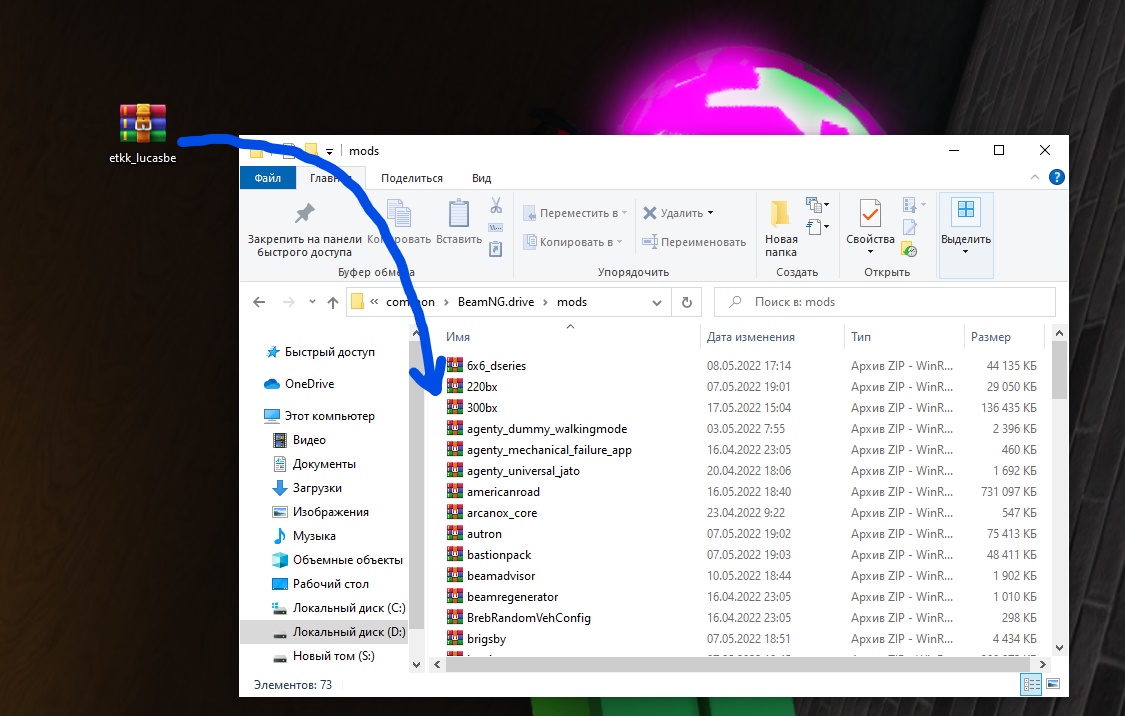Image resolution: width=1125 pixels, height=716 pixels.
Task: Expand the Copy to dropdown
Action: 619,242
